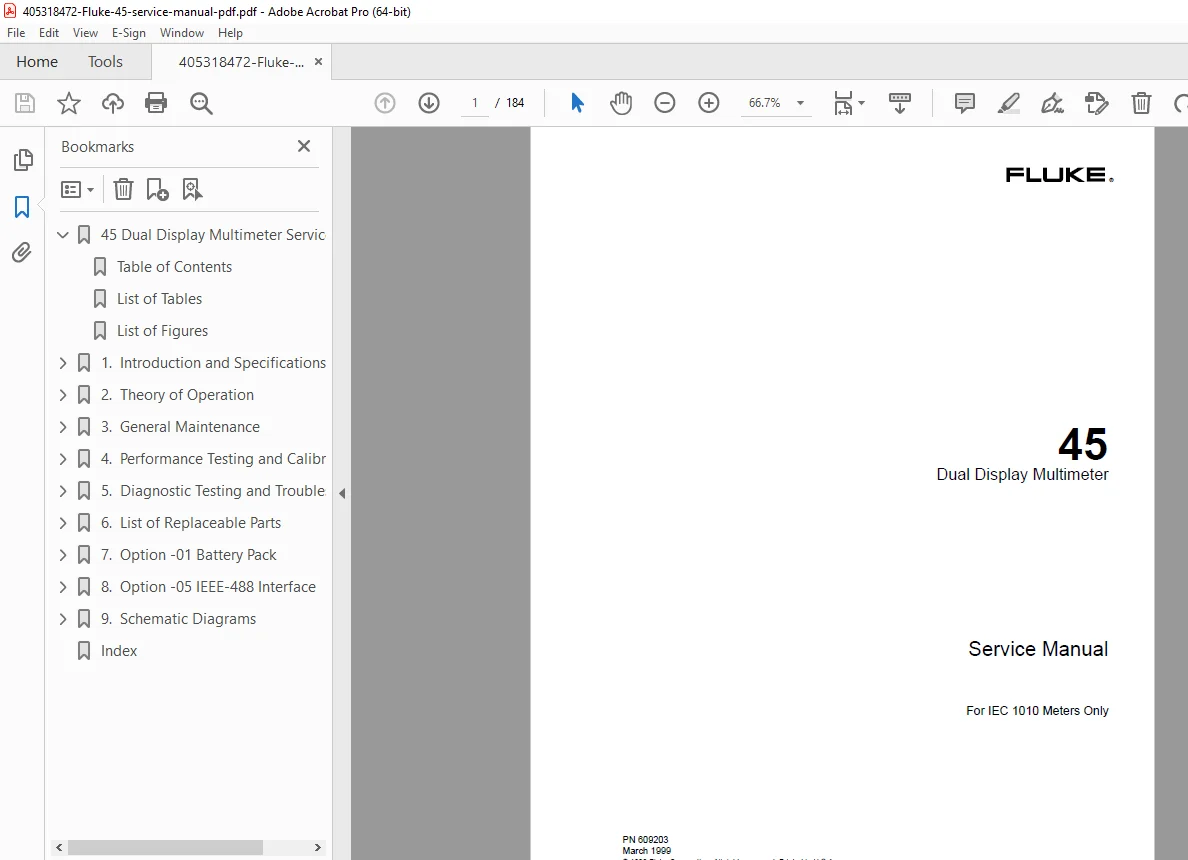Click the Fit page scrolling icon

[843, 103]
